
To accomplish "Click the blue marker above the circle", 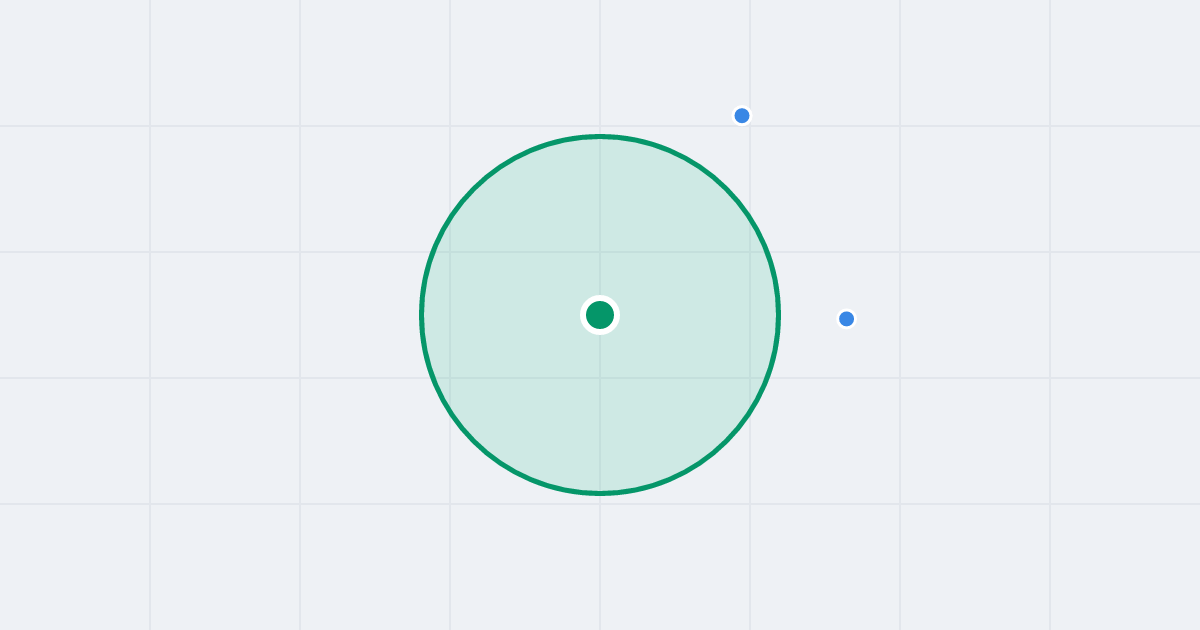I will coord(742,116).
